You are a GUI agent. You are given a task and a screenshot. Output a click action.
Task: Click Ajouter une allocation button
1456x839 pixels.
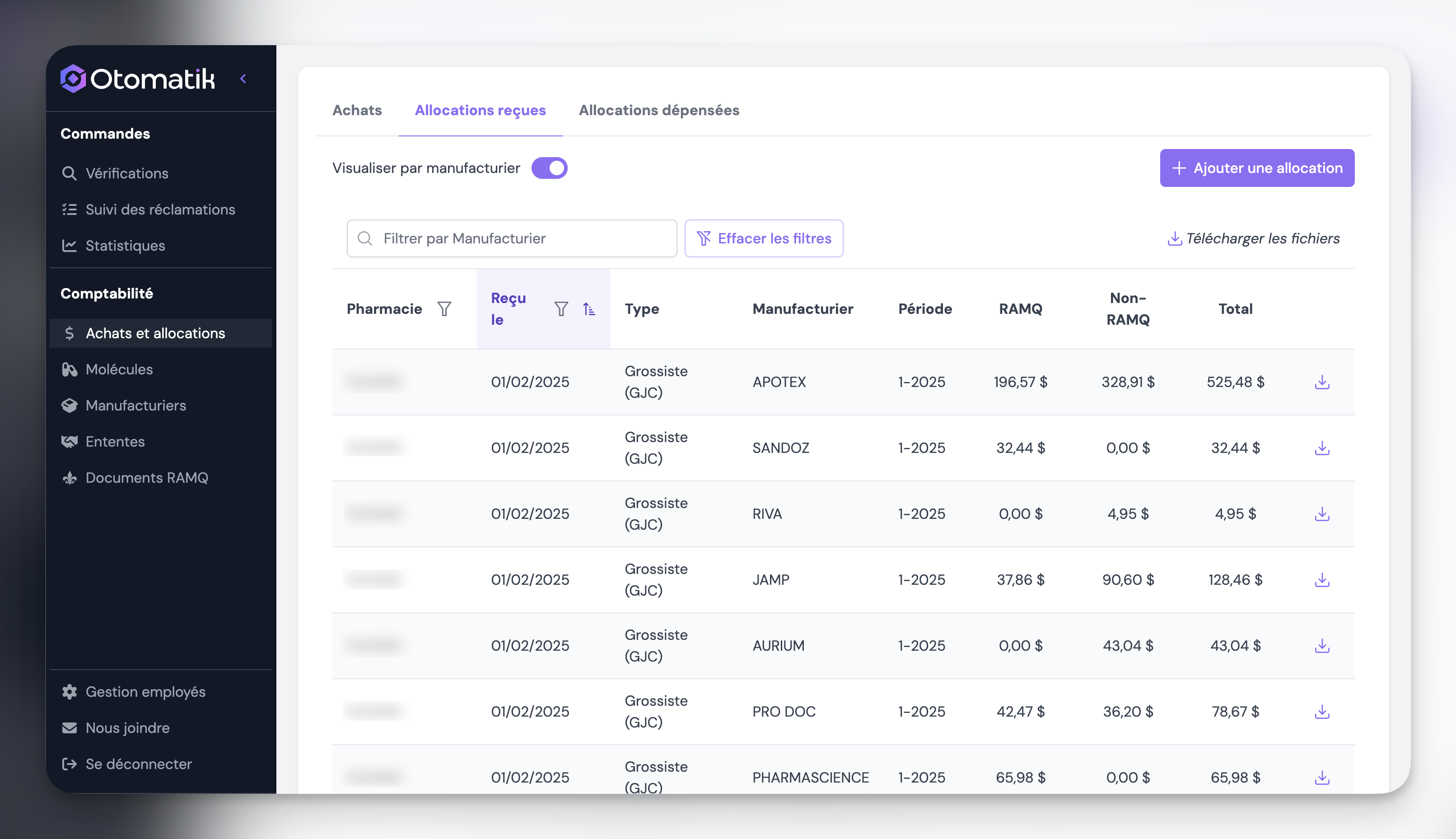pos(1257,168)
